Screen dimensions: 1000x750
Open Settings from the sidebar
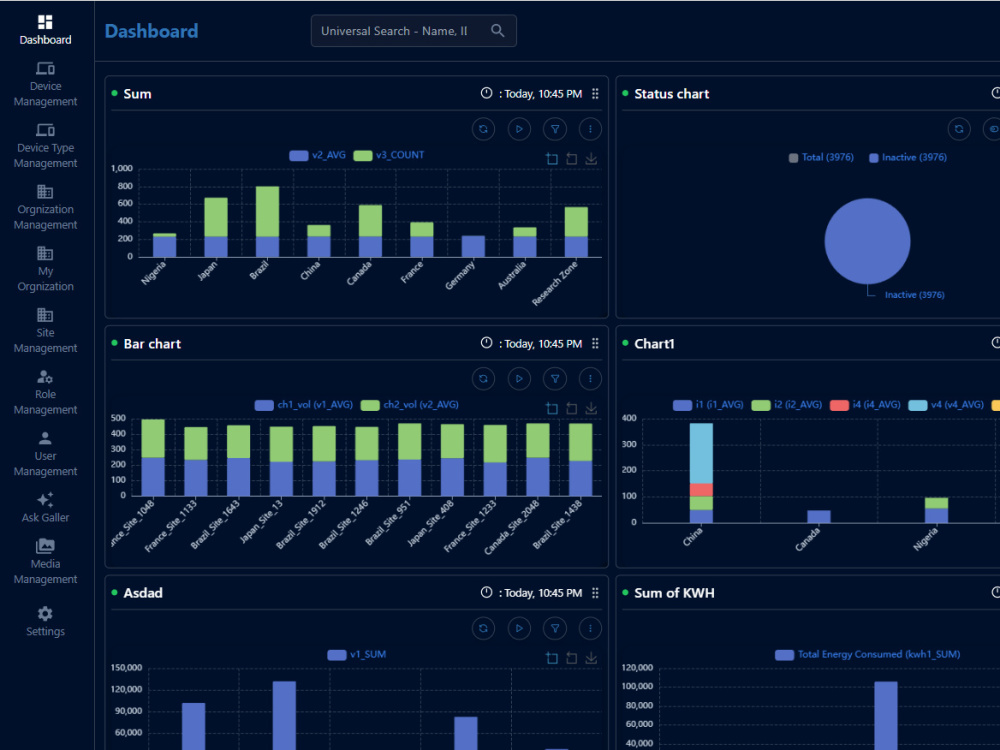(x=45, y=622)
